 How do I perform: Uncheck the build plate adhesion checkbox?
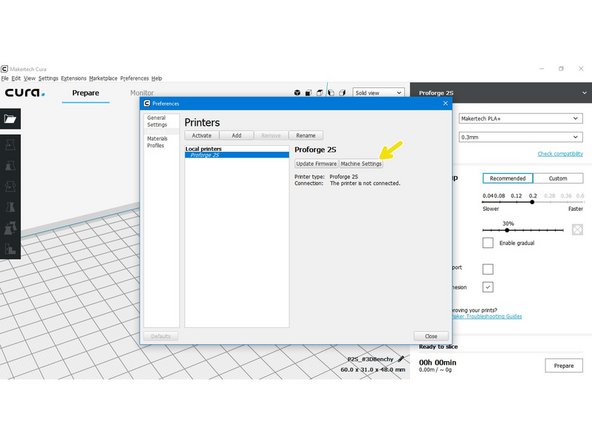488,287
